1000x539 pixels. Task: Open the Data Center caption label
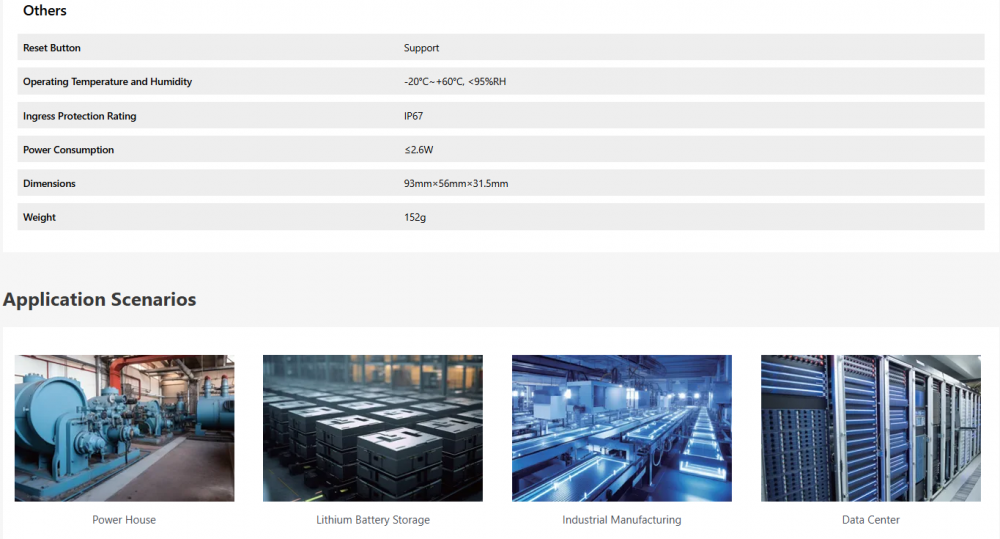pos(870,520)
